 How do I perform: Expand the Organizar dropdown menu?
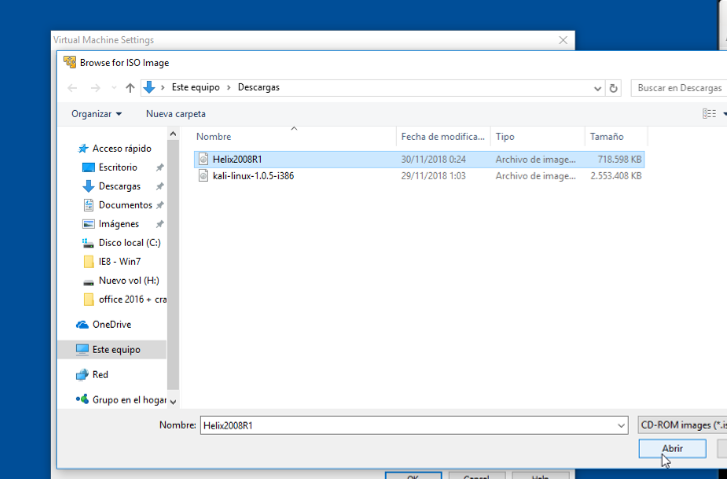click(x=97, y=114)
